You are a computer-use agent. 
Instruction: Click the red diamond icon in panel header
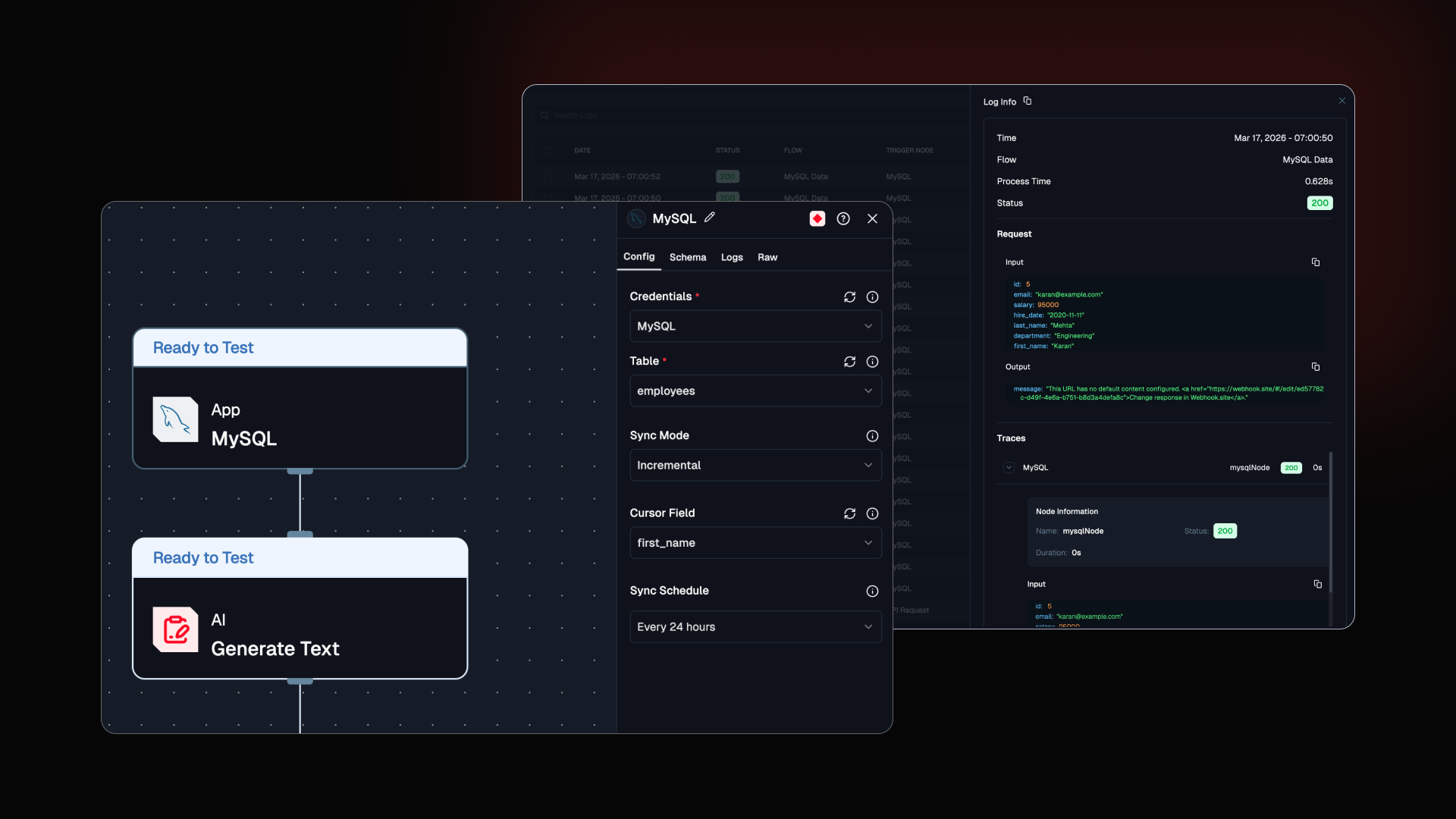point(817,218)
